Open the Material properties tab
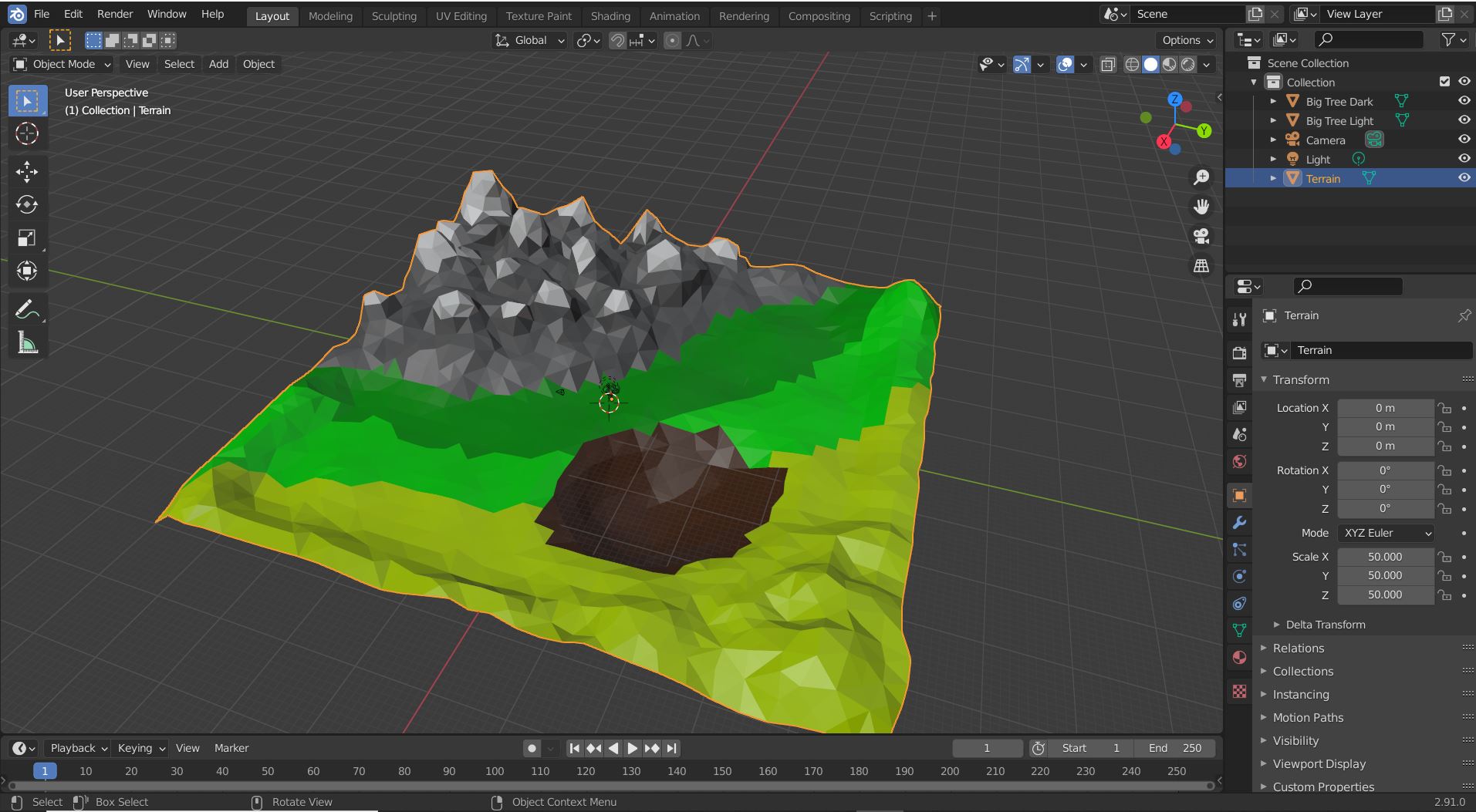This screenshot has width=1476, height=812. (x=1239, y=658)
